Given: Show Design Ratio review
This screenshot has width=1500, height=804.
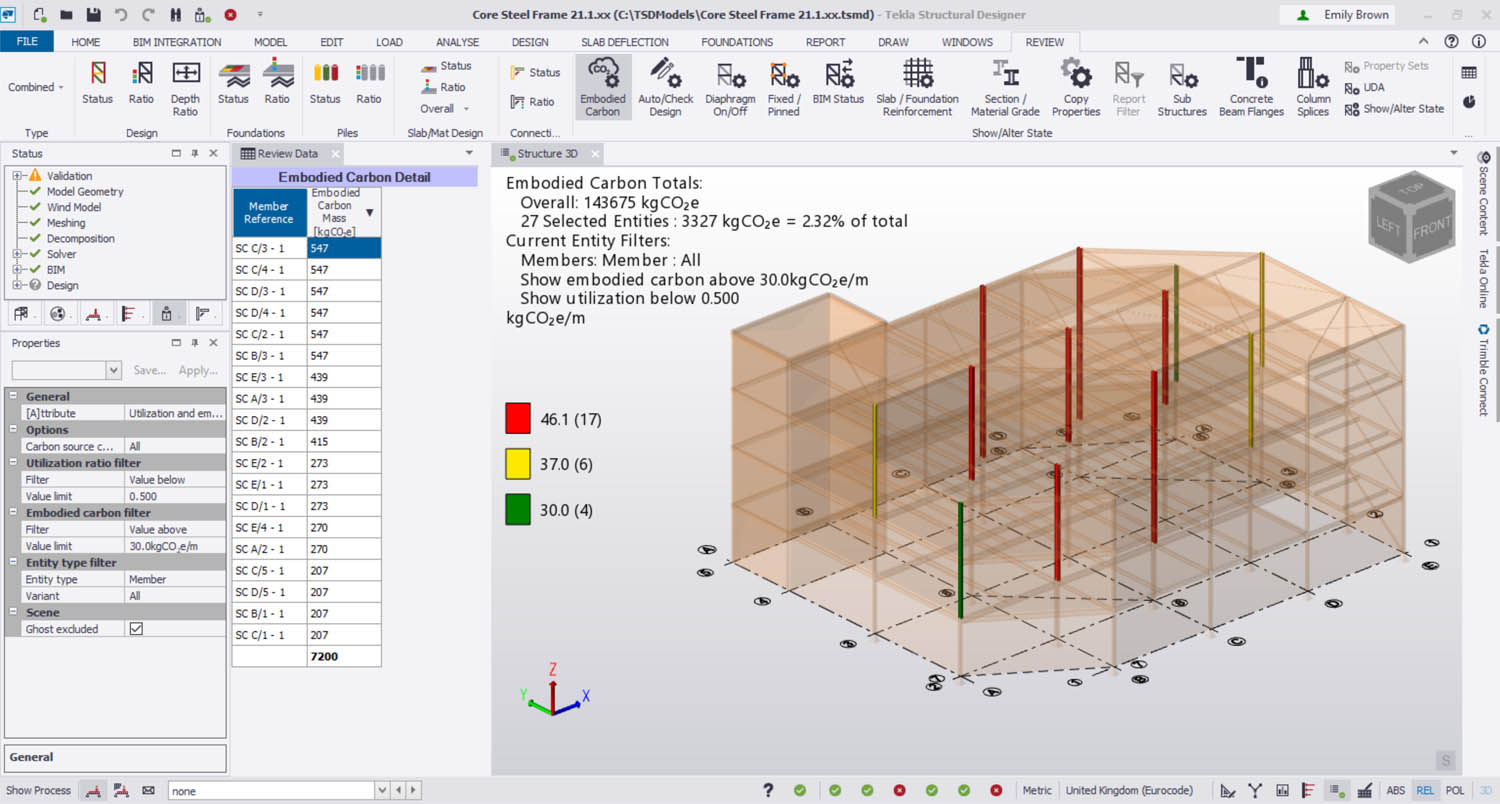Looking at the screenshot, I should coord(141,82).
